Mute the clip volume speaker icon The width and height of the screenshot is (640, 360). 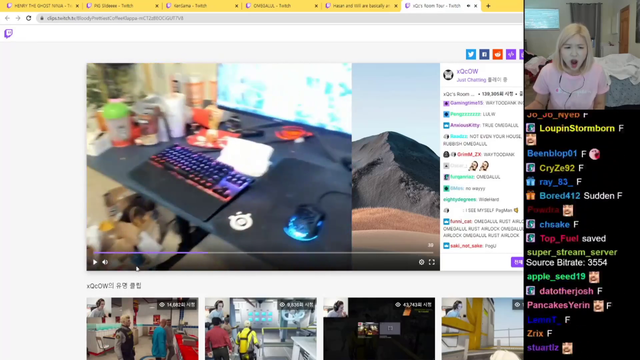click(x=105, y=262)
